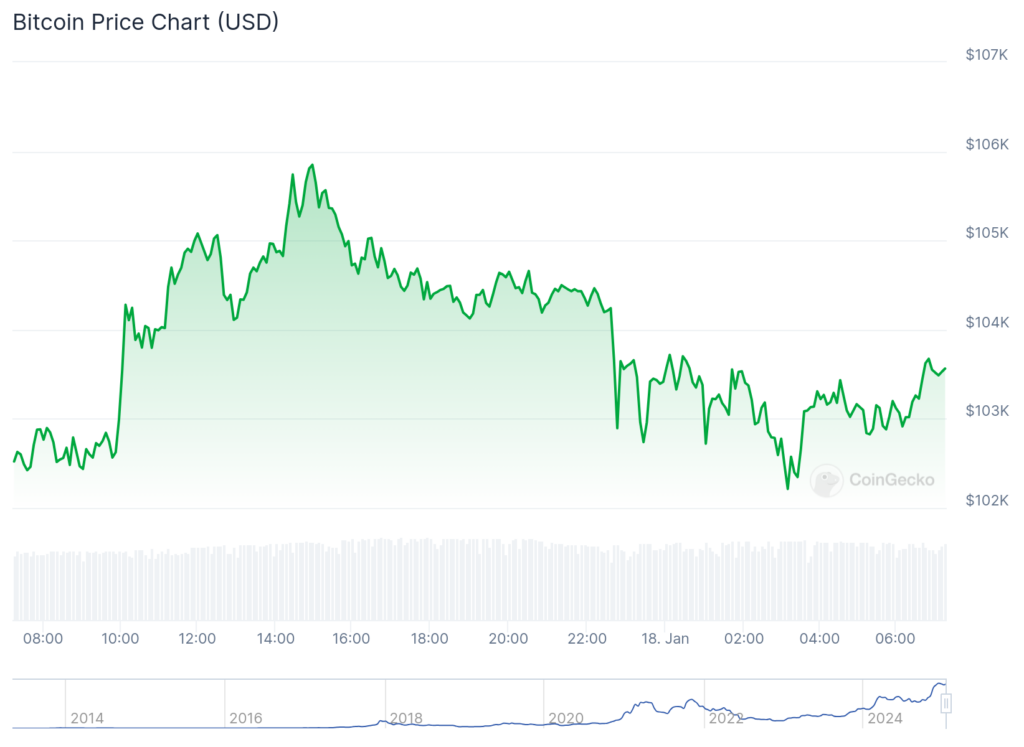Click the volume bars above 12:00
This screenshot has width=1024, height=747.
(x=197, y=583)
